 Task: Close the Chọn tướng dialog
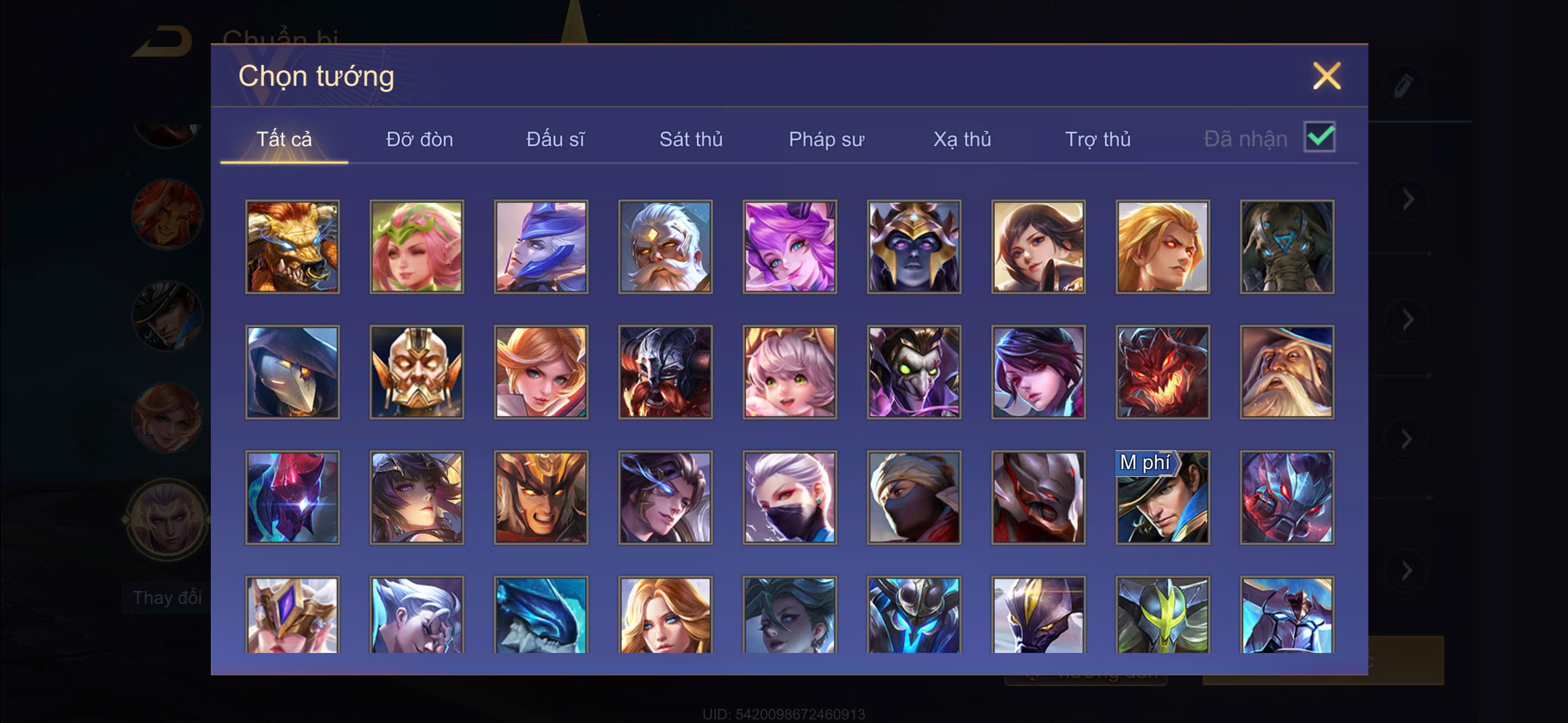click(1326, 76)
